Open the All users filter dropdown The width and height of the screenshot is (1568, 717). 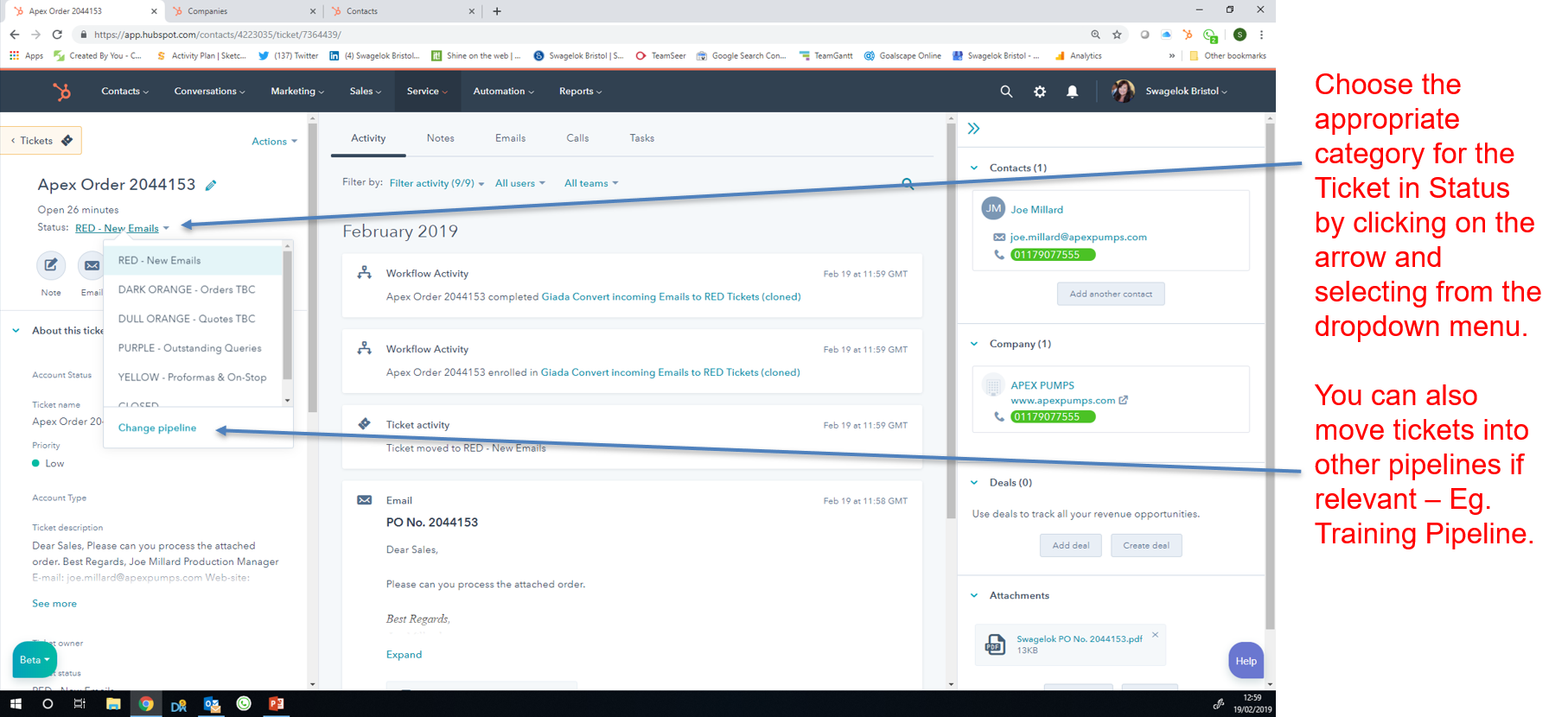(x=520, y=183)
